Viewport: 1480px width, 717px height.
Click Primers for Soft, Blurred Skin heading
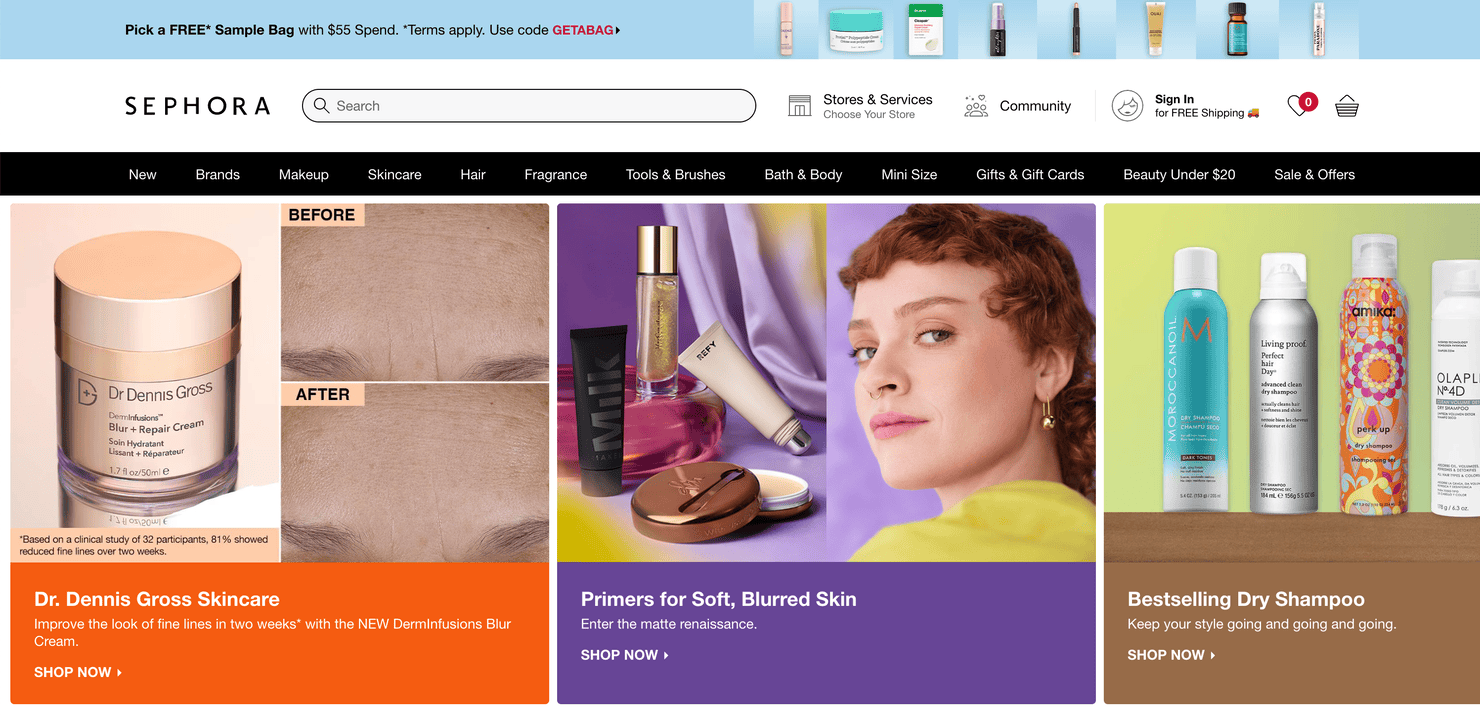(x=719, y=599)
